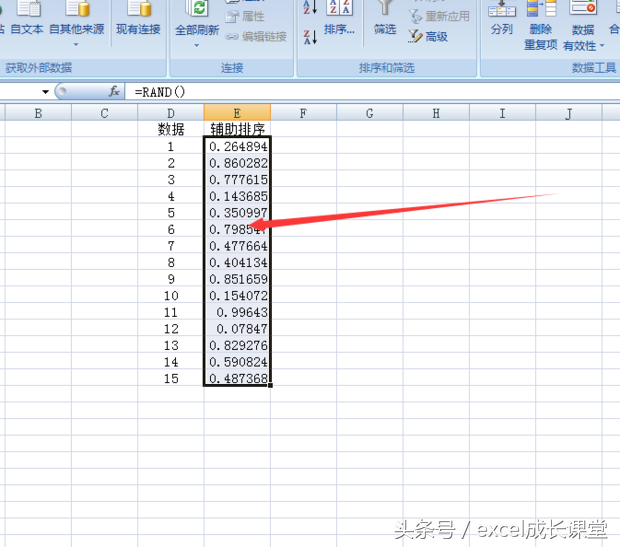Click data cell containing 5
This screenshot has width=620, height=547.
[171, 213]
